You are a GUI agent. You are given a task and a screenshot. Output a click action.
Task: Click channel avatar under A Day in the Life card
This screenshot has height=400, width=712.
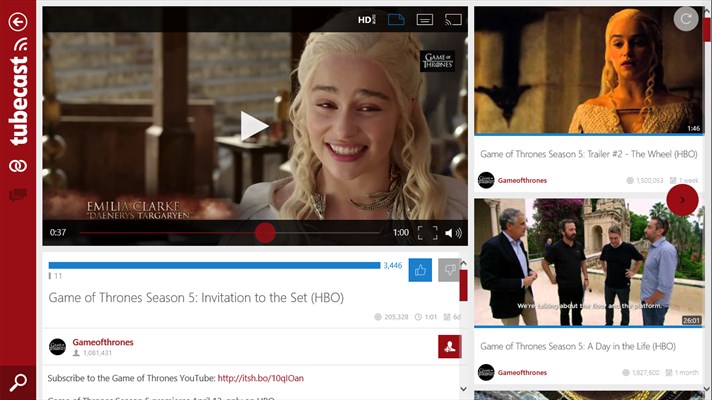coord(486,372)
